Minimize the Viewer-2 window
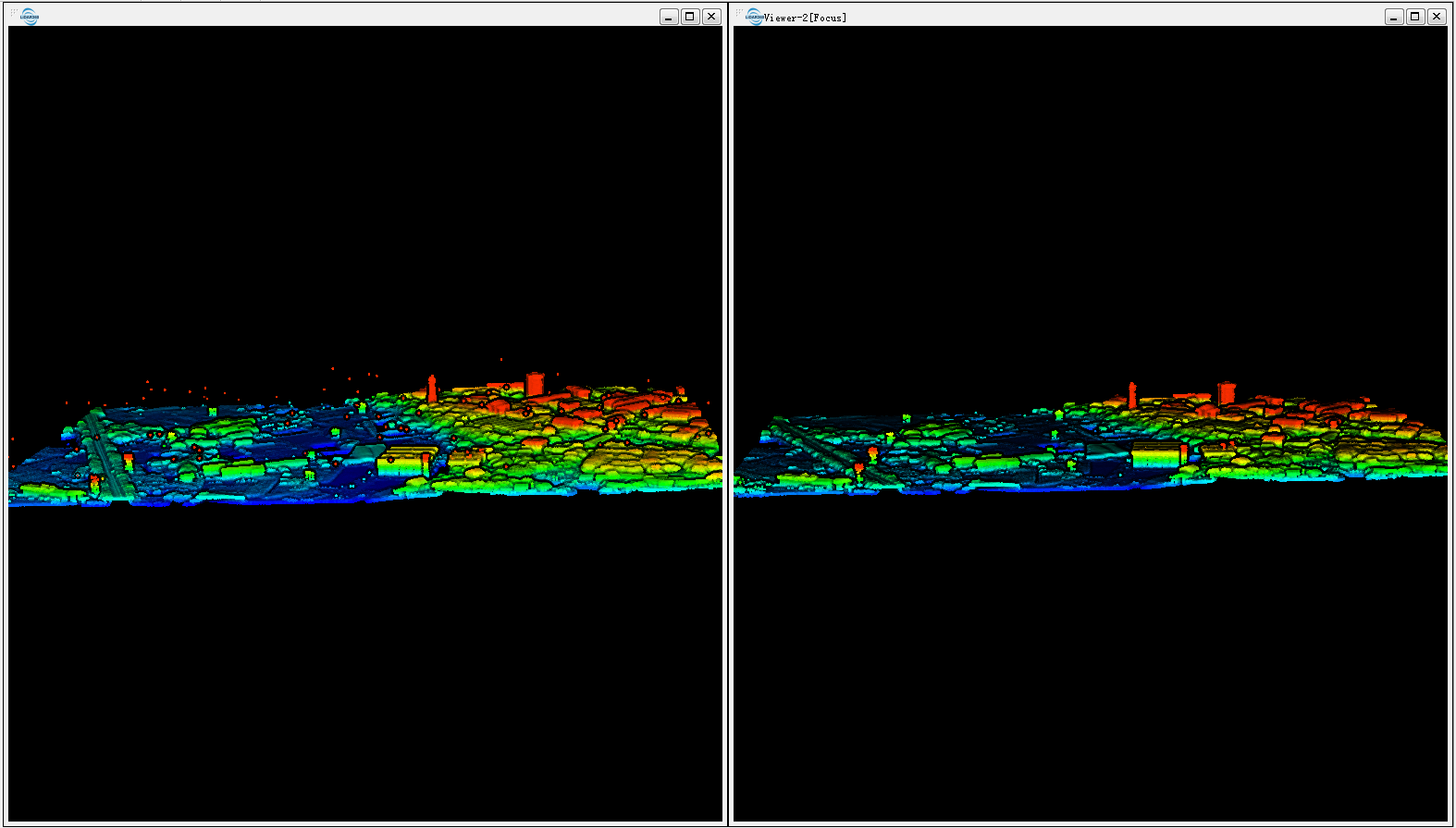 [1394, 17]
